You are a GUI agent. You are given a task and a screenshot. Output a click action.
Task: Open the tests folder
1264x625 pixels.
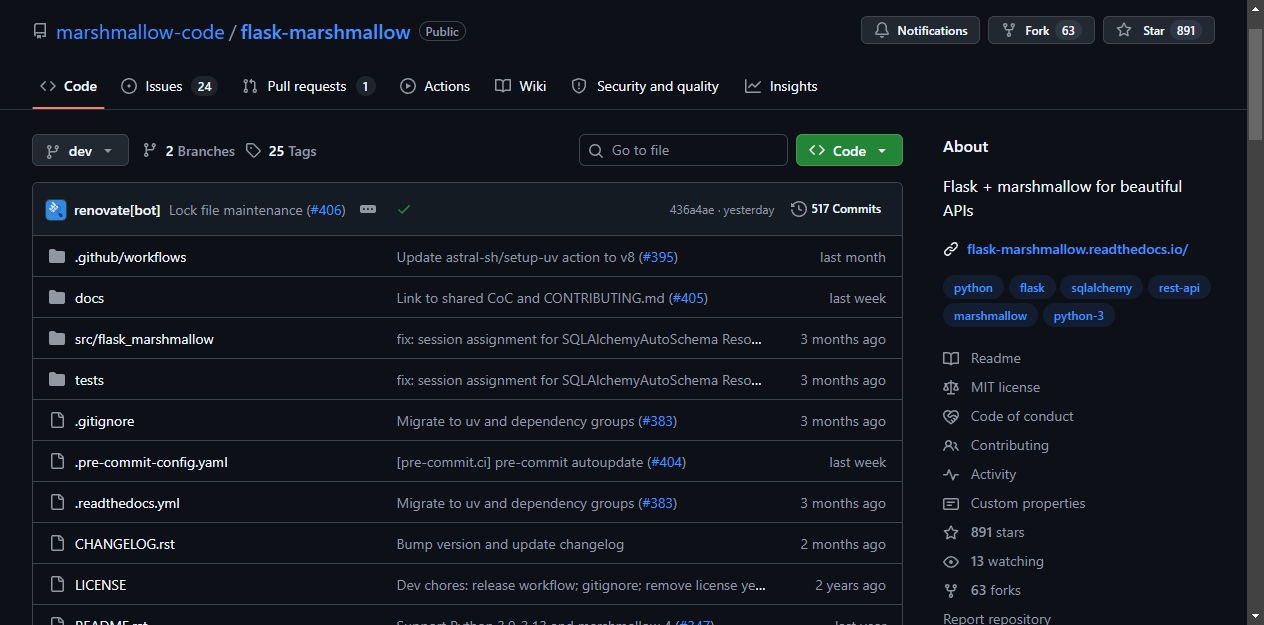(89, 380)
